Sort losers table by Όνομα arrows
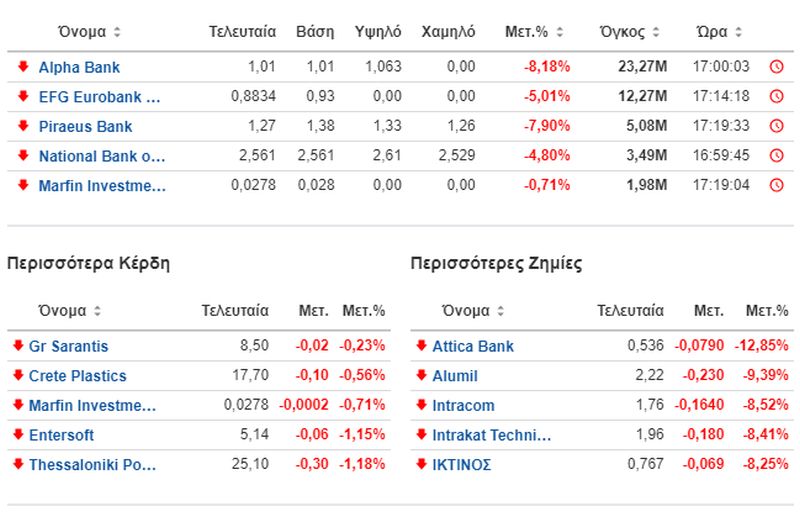Viewport: 800px width, 512px height. (501, 311)
